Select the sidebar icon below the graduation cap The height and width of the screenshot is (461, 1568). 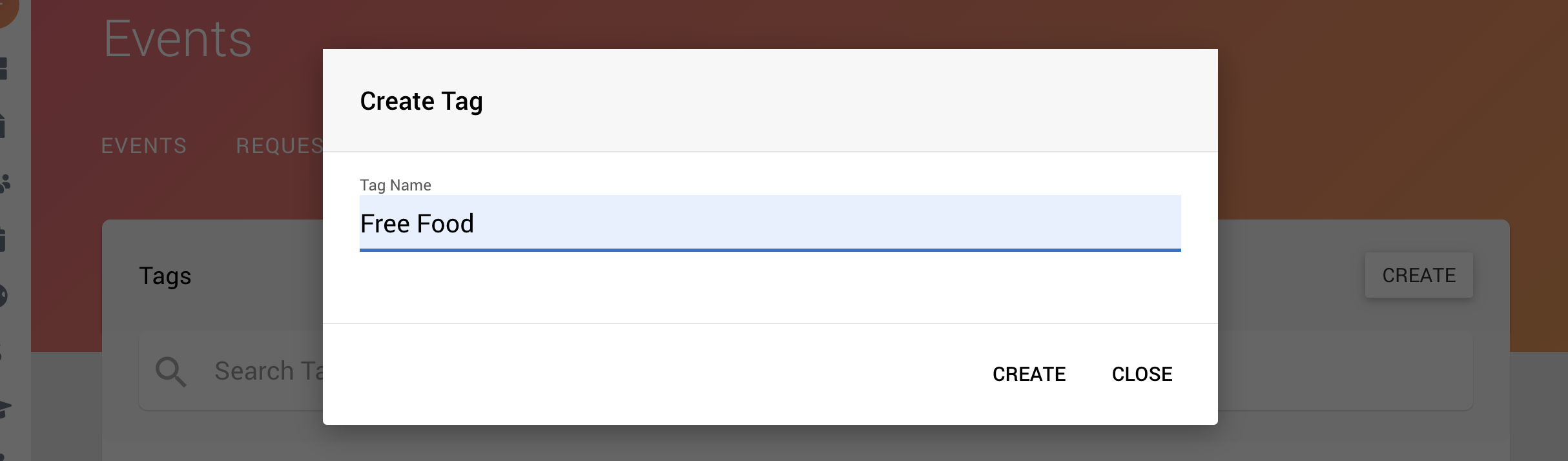tap(2, 456)
